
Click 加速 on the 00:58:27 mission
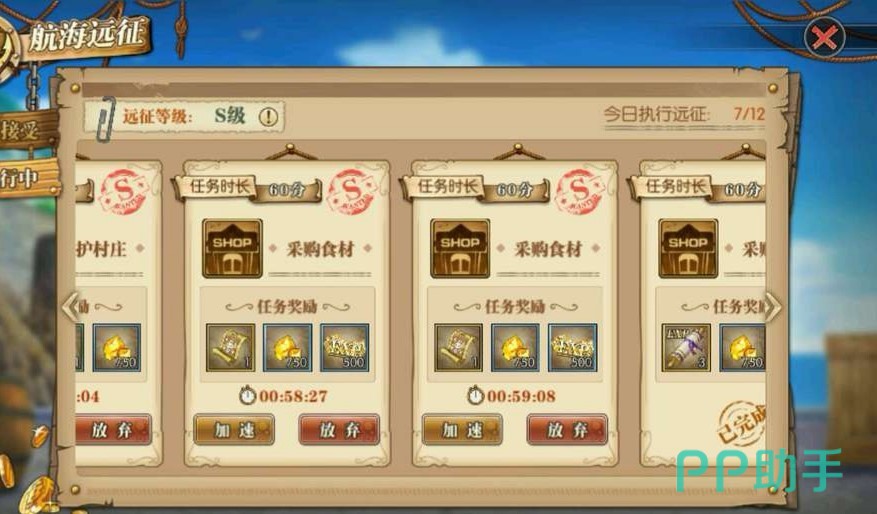tap(234, 430)
